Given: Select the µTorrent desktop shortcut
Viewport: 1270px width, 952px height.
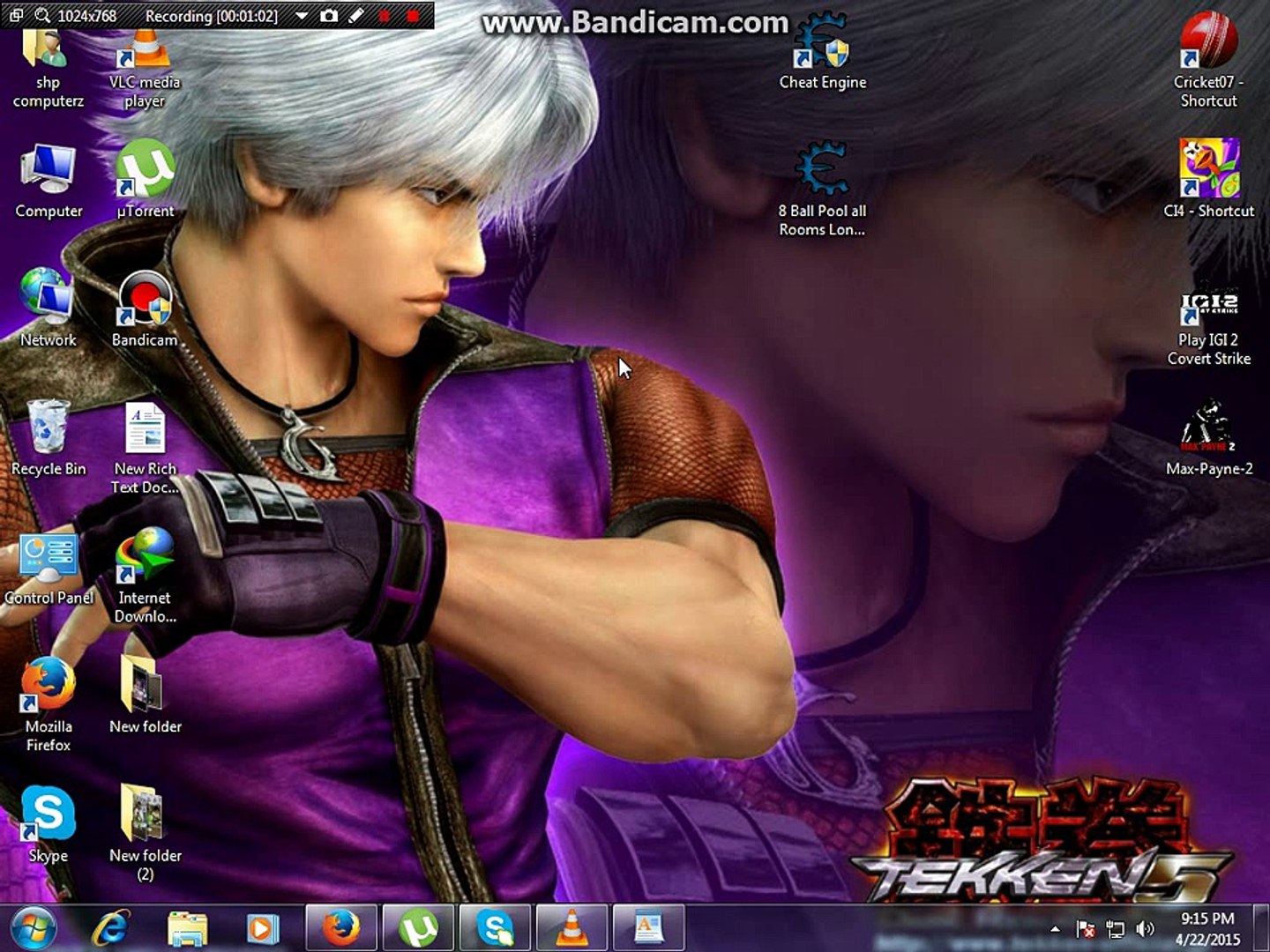Looking at the screenshot, I should click(x=146, y=180).
